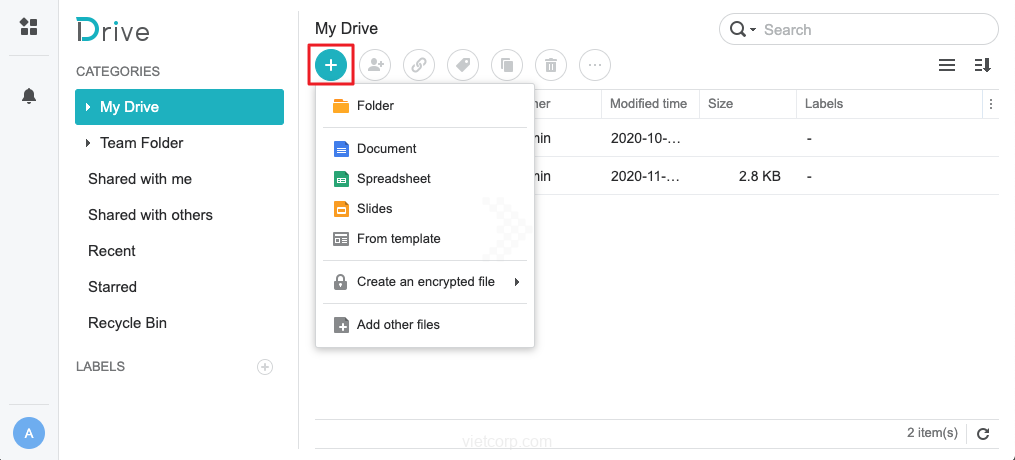Click the Get link chain icon
The height and width of the screenshot is (460, 1015).
pyautogui.click(x=419, y=66)
